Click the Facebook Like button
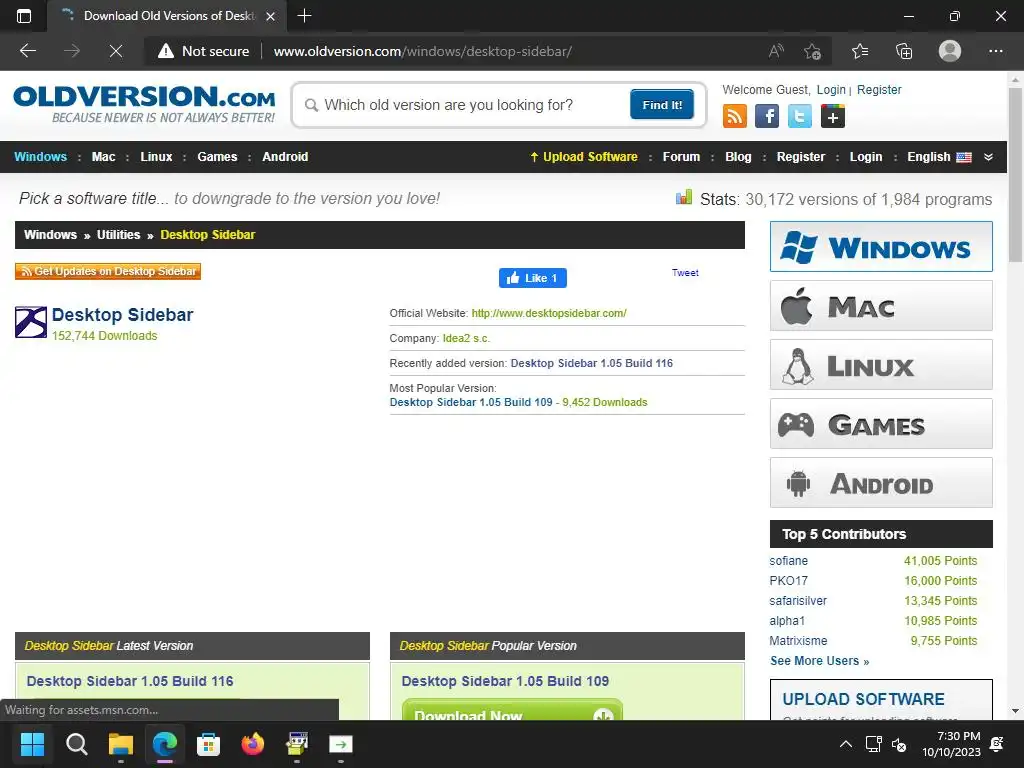 tap(532, 278)
